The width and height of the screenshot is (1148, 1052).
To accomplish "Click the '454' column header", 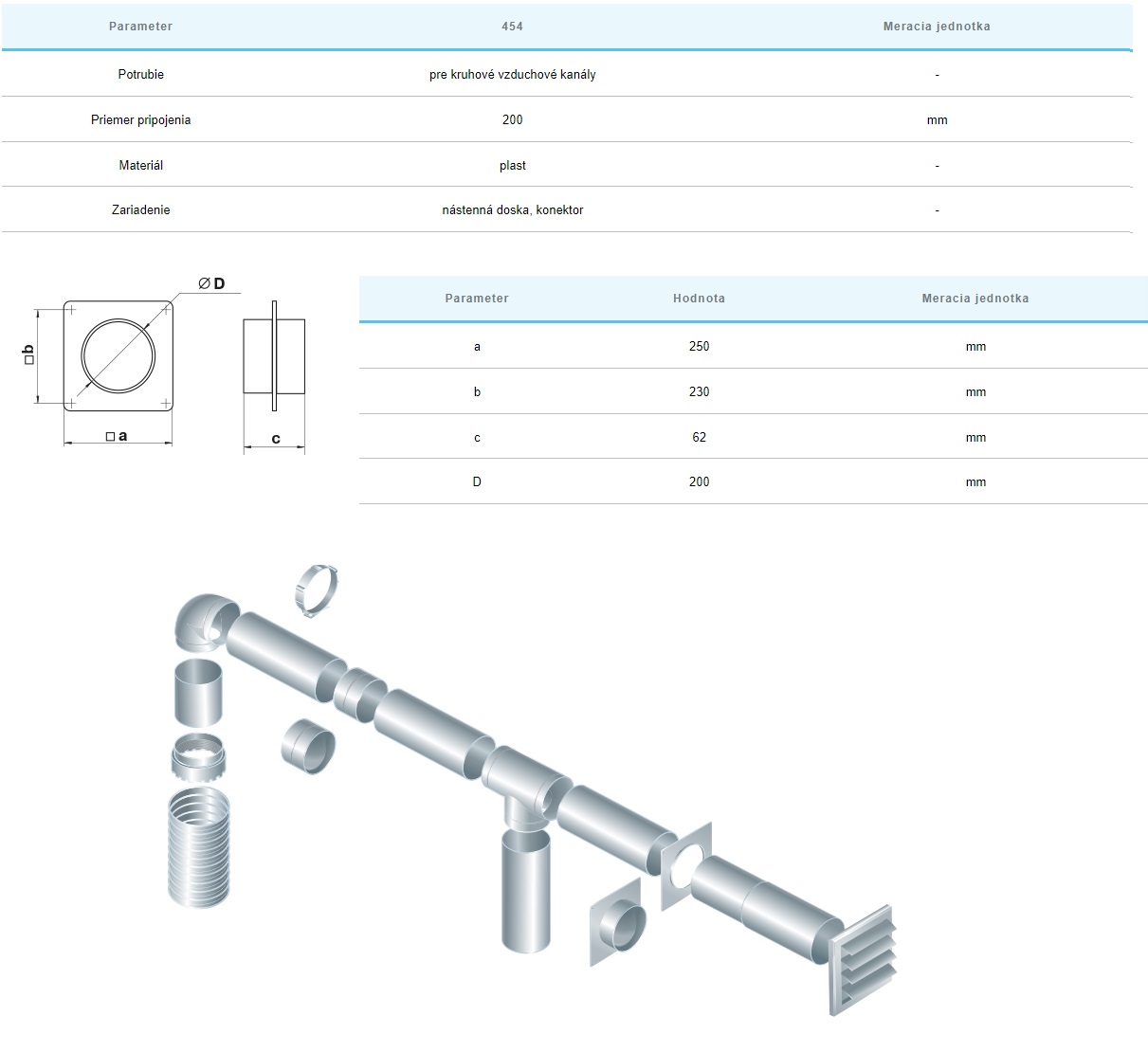I will (512, 27).
